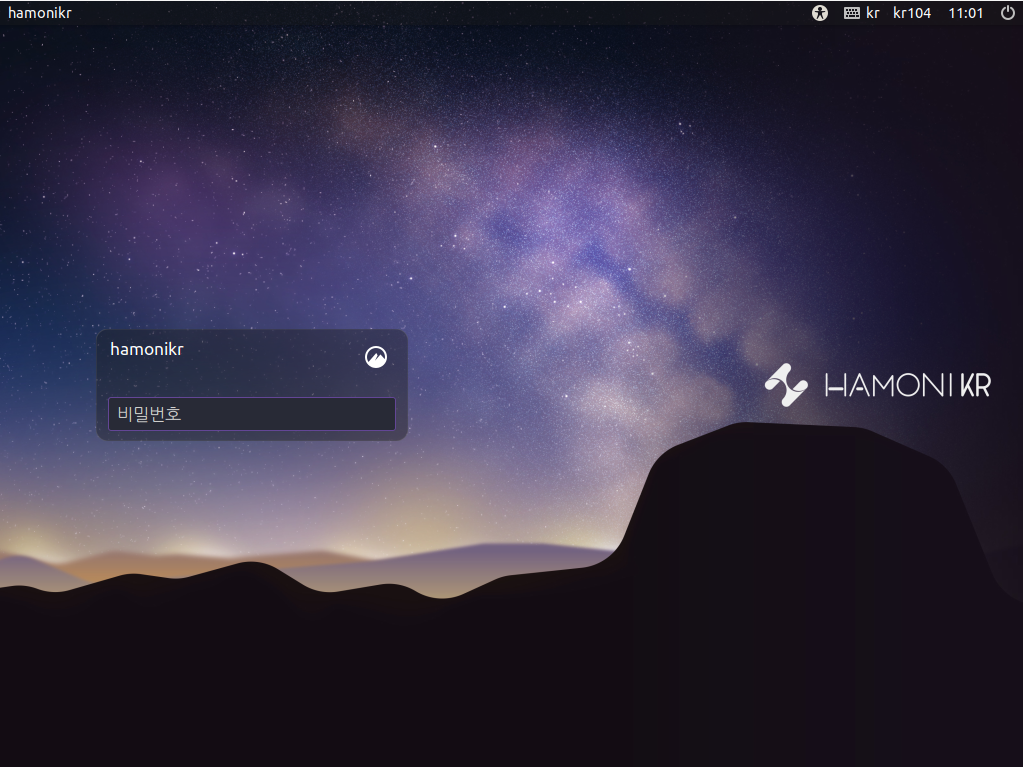The height and width of the screenshot is (767, 1023).
Task: Focus the 비밀번호 password field
Action: click(251, 414)
